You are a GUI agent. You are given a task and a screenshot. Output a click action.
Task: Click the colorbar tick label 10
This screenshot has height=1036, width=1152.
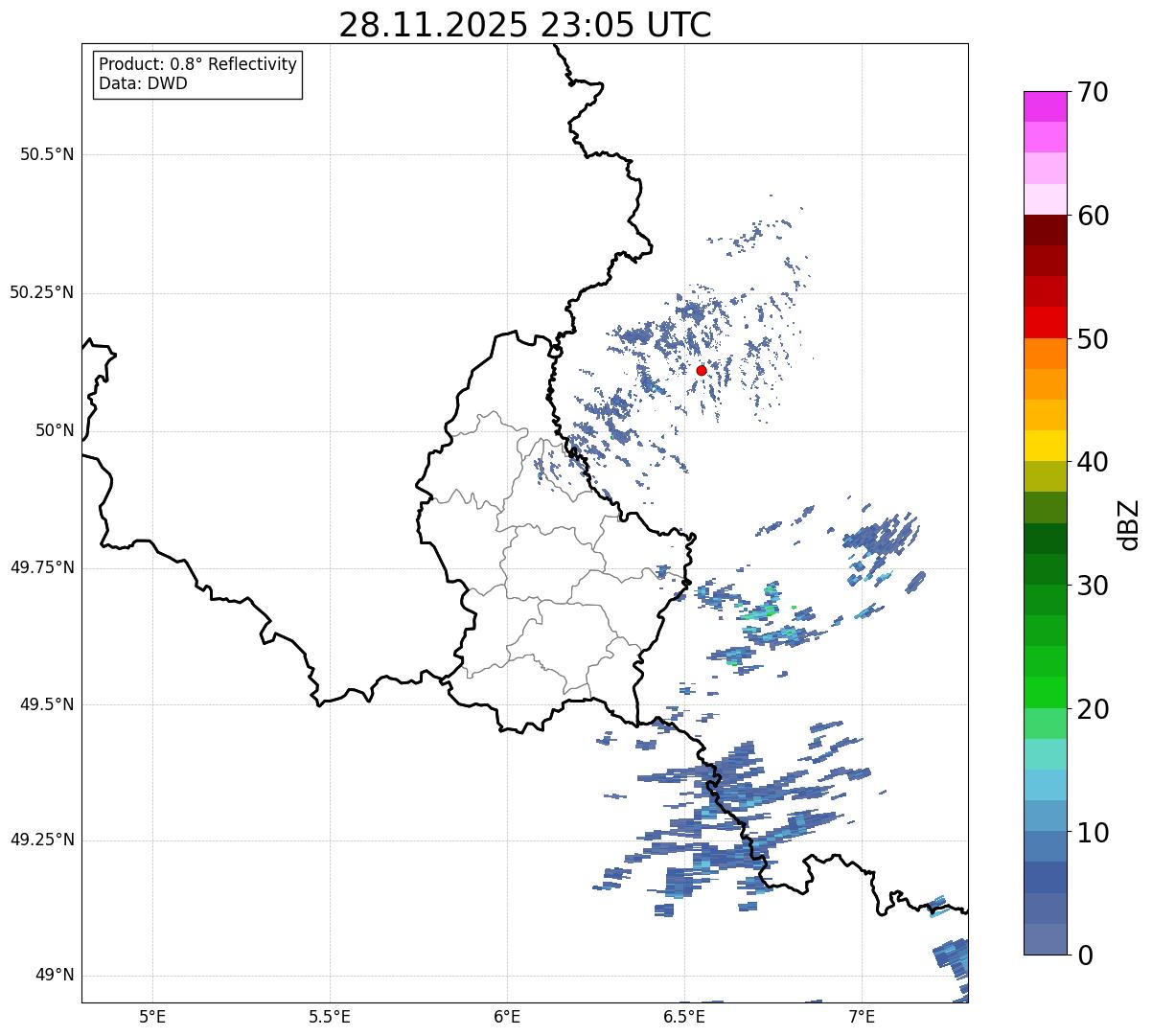pyautogui.click(x=1091, y=832)
